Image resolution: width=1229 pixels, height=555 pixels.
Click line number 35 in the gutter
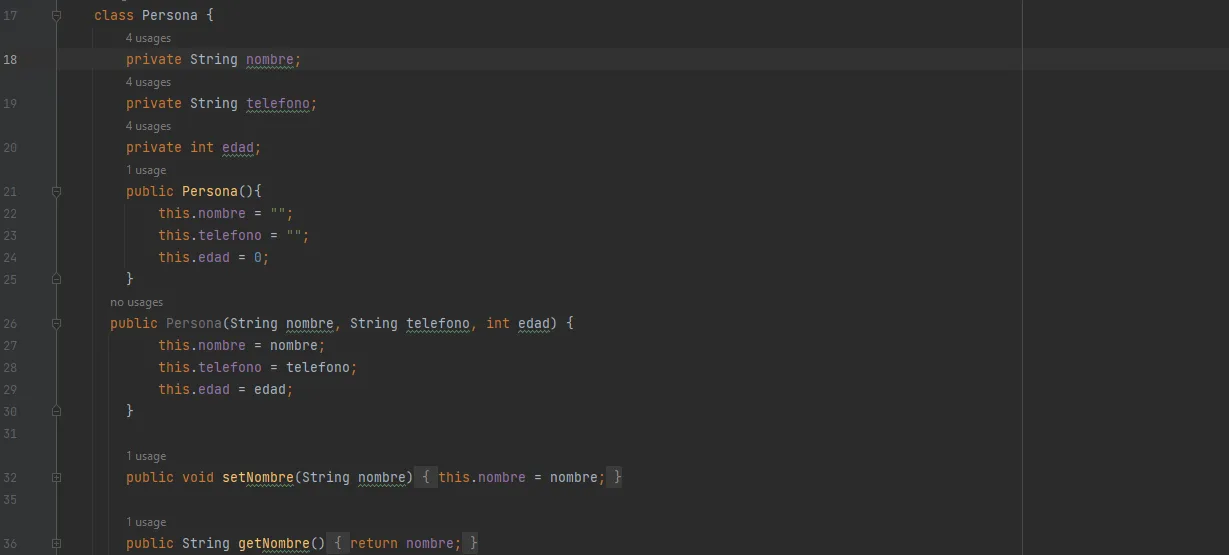coord(10,500)
